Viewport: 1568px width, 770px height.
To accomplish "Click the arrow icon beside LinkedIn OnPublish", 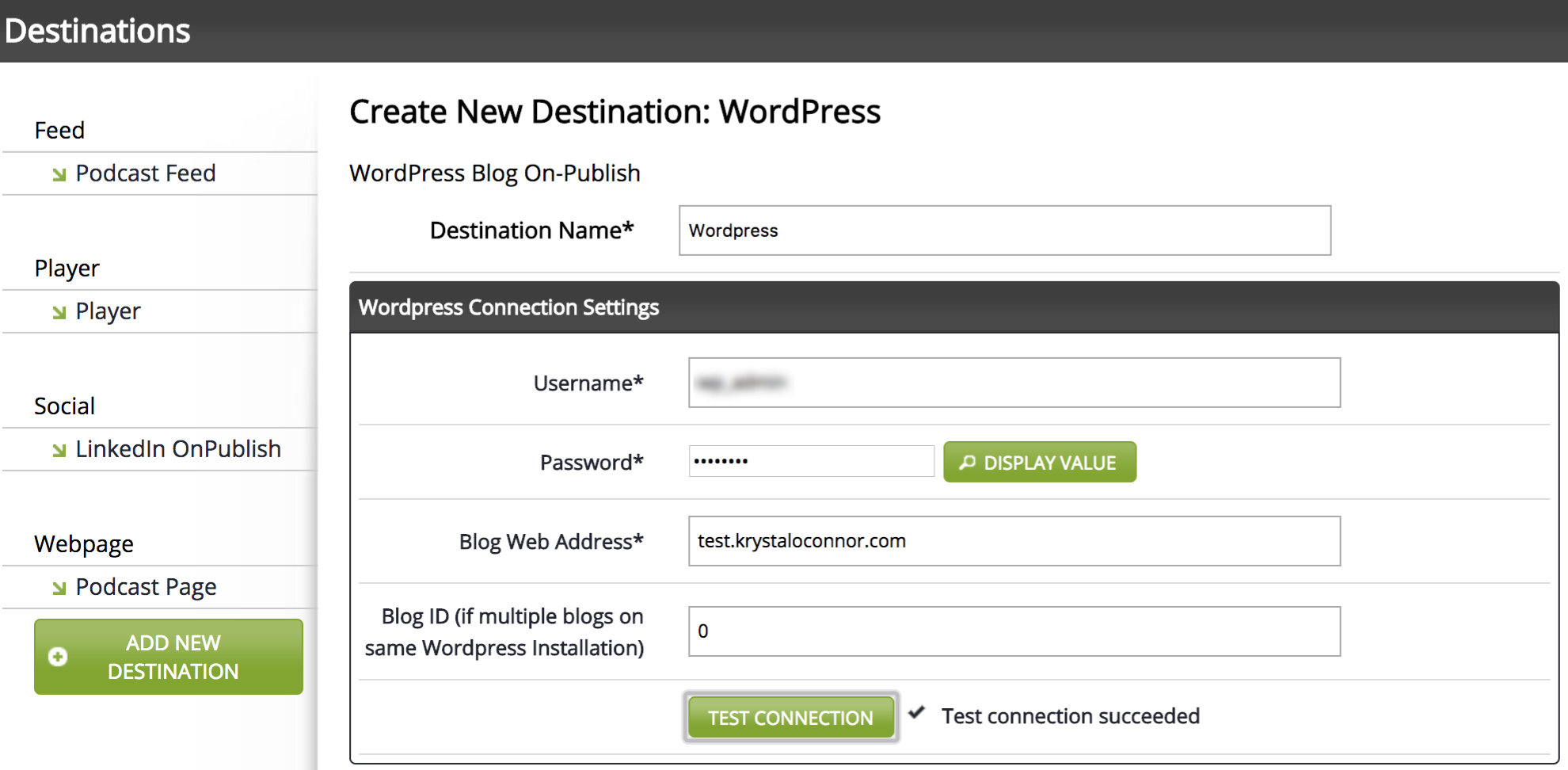I will (x=59, y=451).
